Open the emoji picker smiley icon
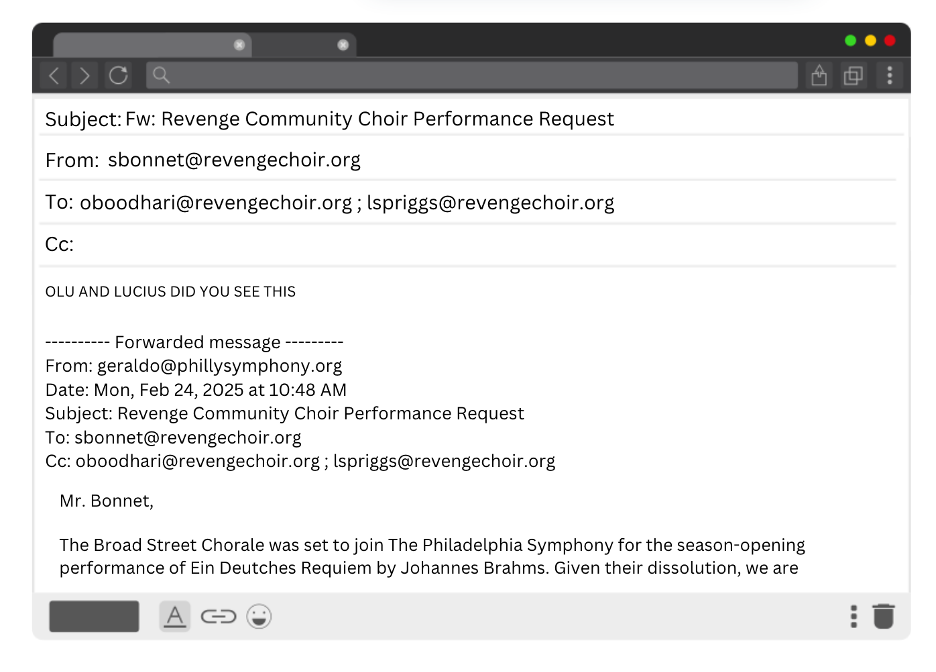The image size is (936, 672). tap(259, 616)
